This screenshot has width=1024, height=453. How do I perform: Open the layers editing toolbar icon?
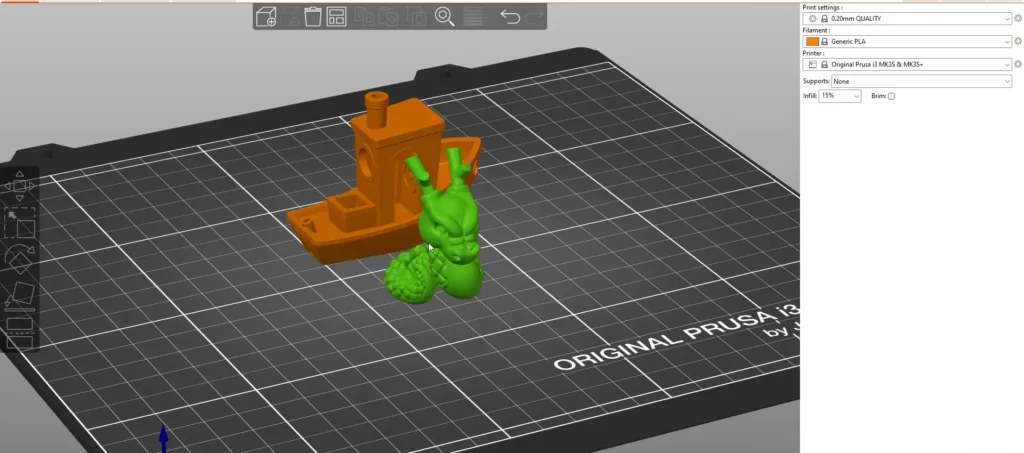[x=474, y=17]
